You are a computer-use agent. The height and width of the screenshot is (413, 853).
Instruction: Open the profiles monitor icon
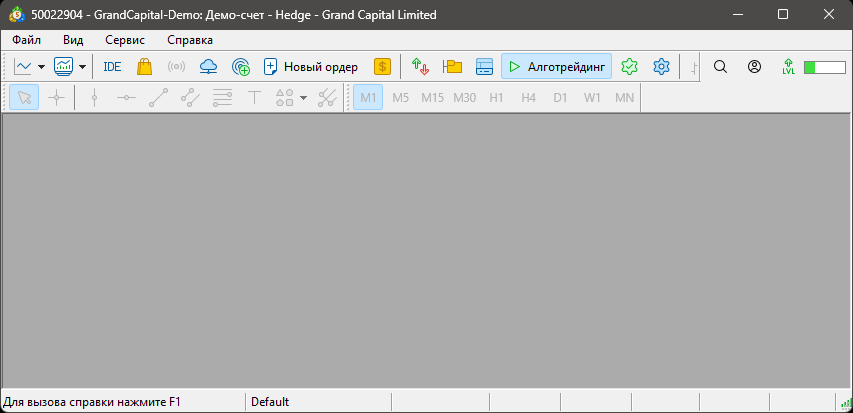pos(64,67)
